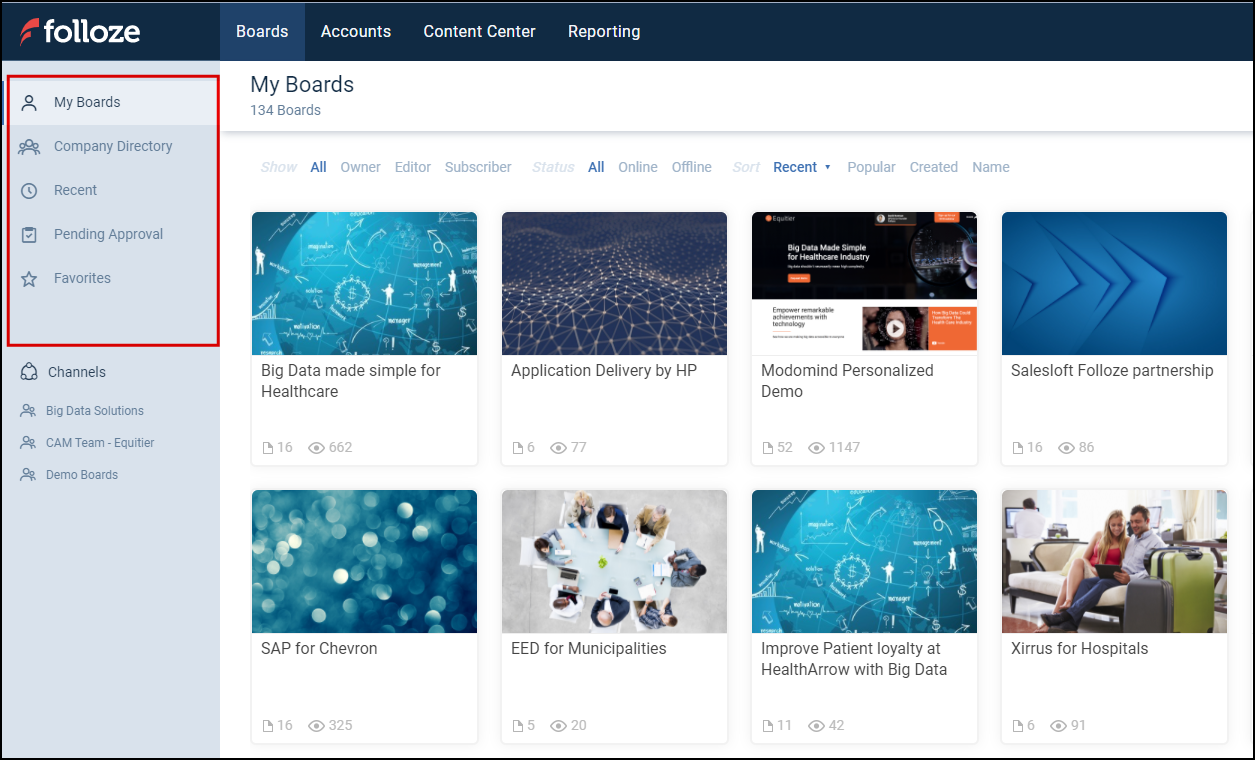
Task: Click the Recent clock icon in sidebar
Action: pos(29,190)
